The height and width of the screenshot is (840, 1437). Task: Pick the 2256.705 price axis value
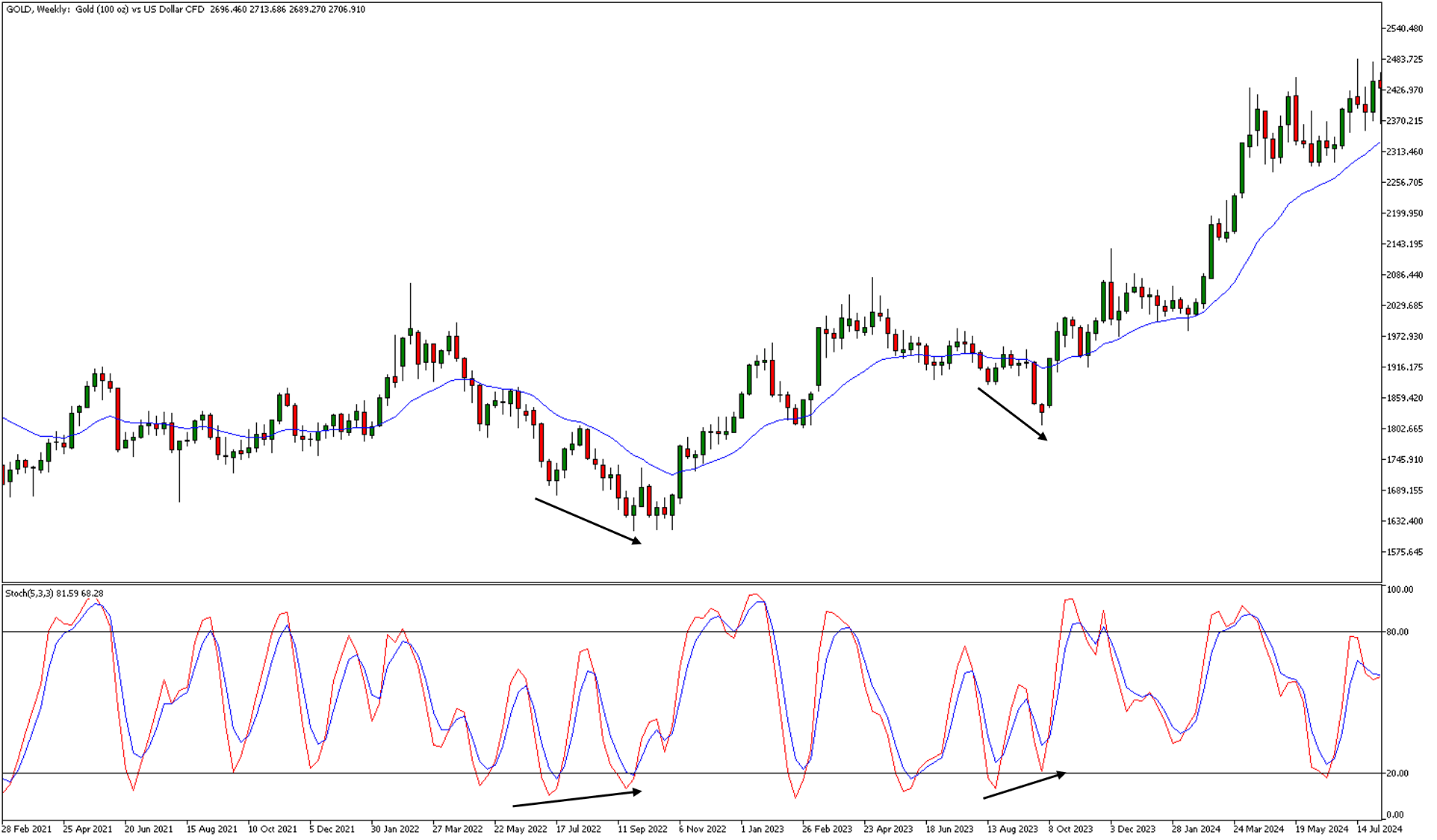click(1404, 182)
